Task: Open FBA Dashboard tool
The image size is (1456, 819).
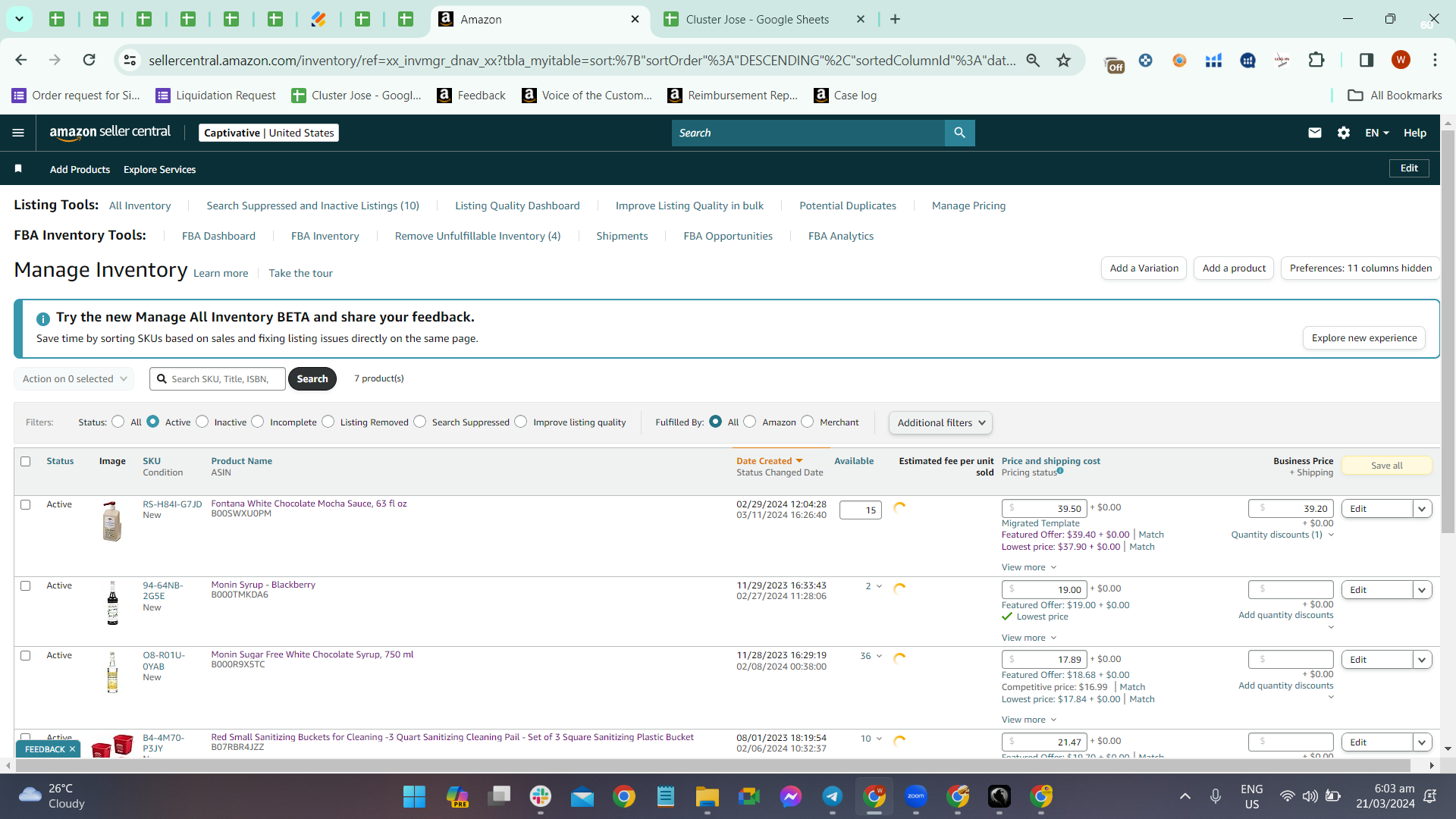Action: [x=218, y=236]
